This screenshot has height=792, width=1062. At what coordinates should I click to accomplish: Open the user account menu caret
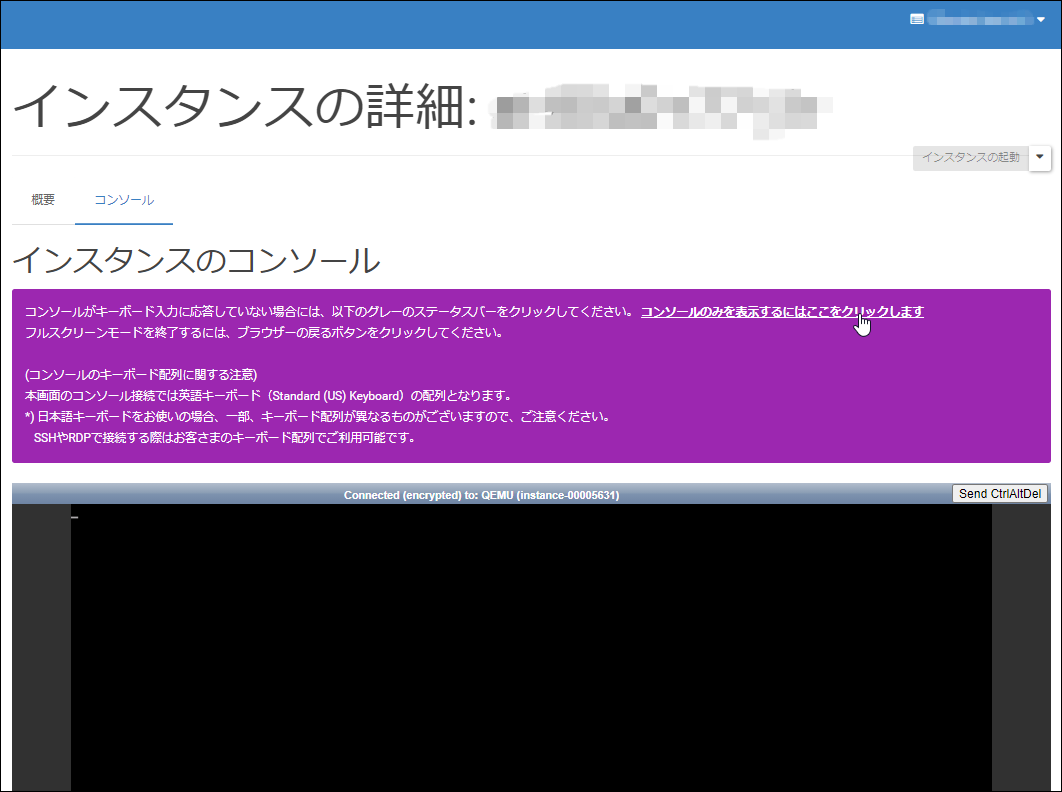click(x=1041, y=19)
